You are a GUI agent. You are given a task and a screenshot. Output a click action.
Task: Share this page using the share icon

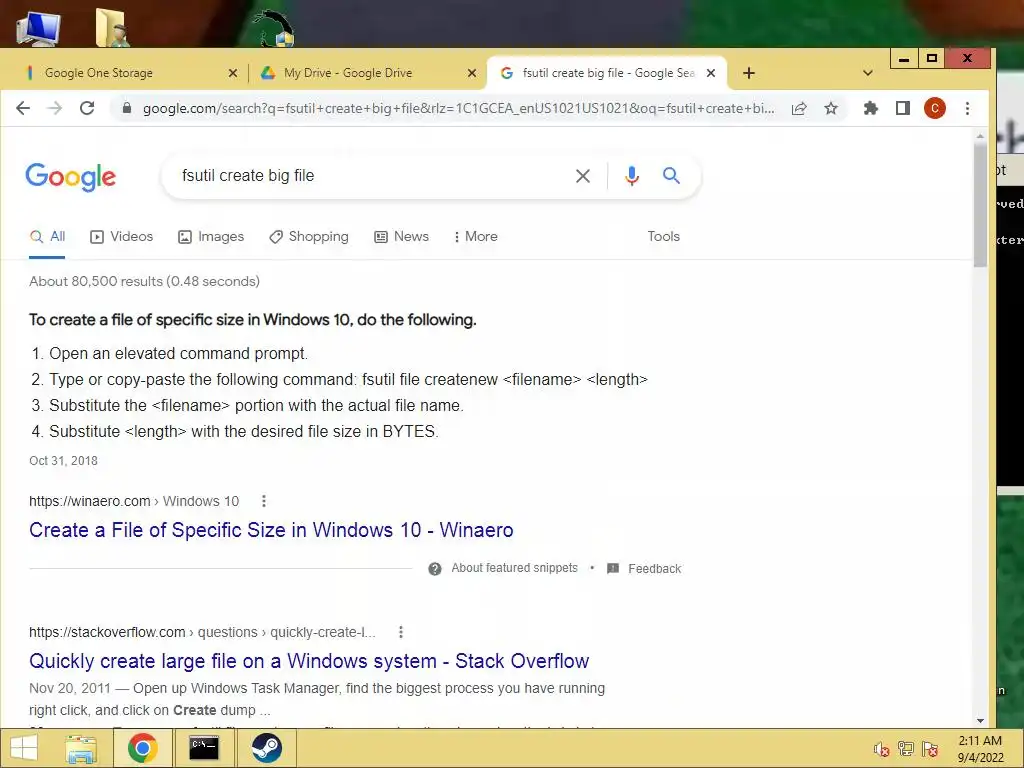pos(799,108)
